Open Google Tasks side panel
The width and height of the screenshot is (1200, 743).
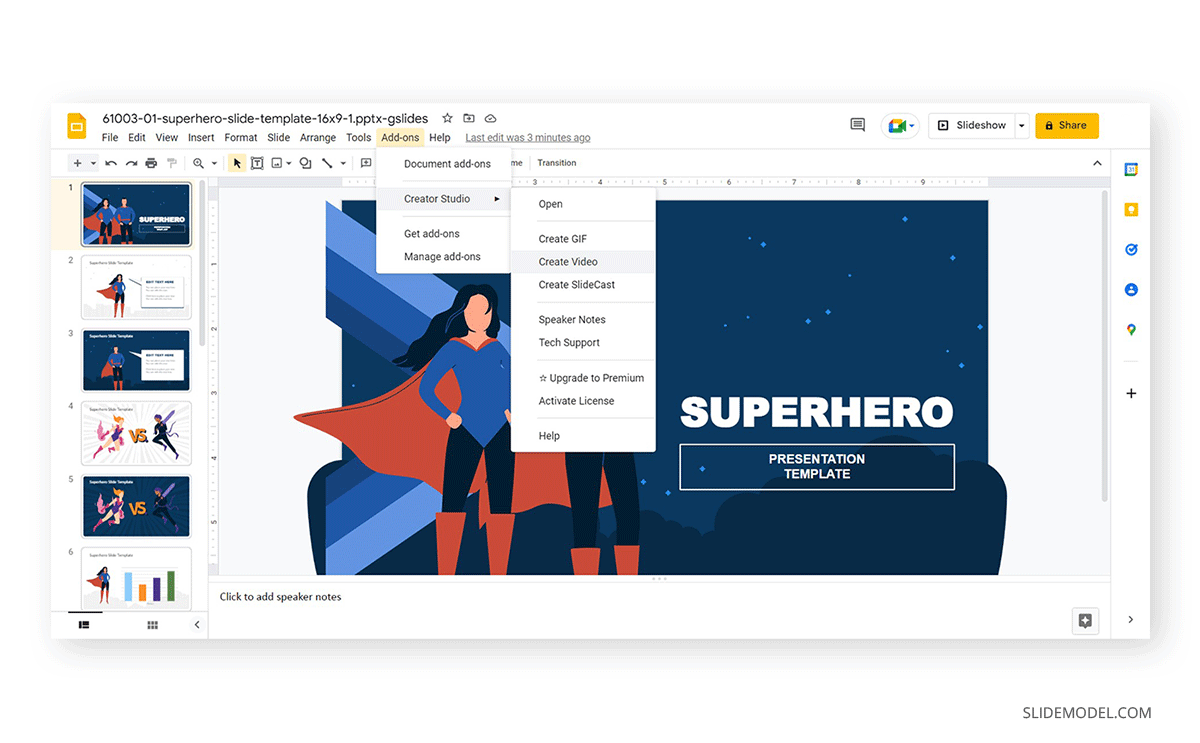1131,250
